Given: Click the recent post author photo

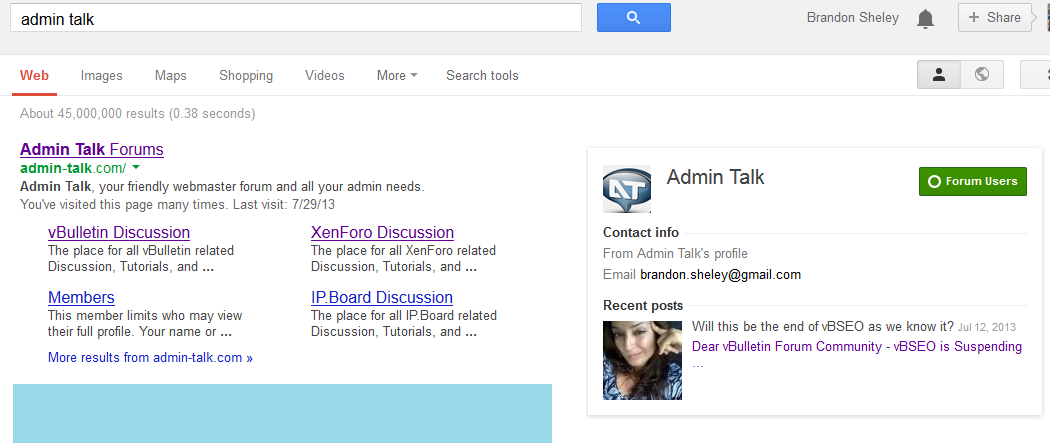Looking at the screenshot, I should point(642,360).
